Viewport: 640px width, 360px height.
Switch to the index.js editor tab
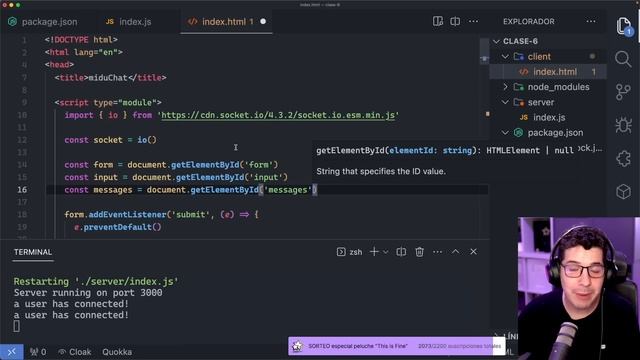[x=129, y=22]
